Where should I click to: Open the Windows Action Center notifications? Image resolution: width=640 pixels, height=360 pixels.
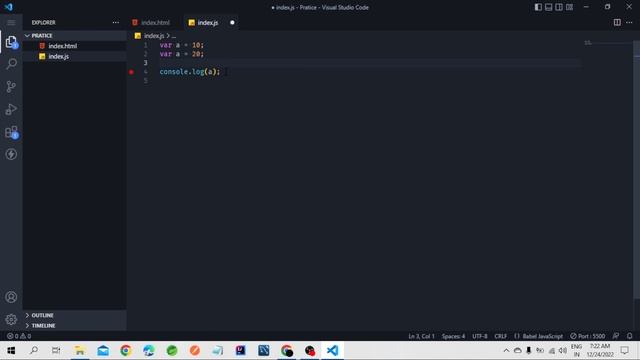click(x=624, y=350)
